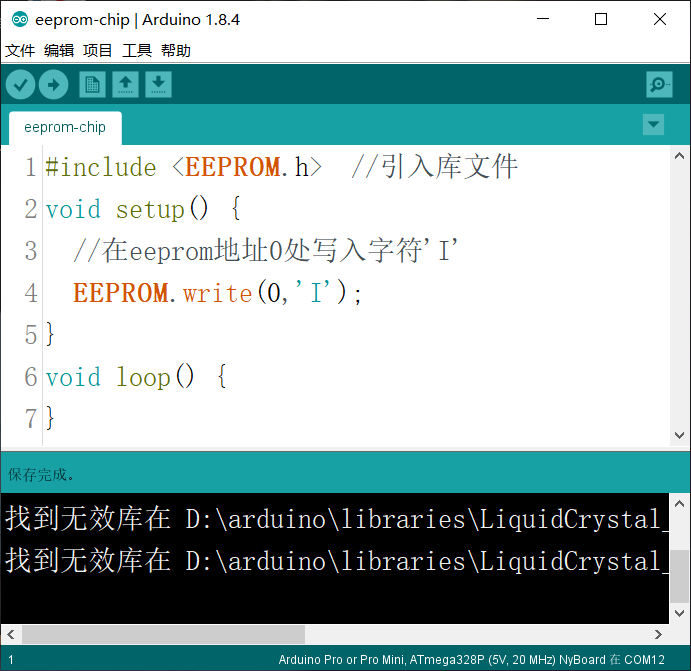
Task: Open the 文件 menu
Action: coord(20,51)
